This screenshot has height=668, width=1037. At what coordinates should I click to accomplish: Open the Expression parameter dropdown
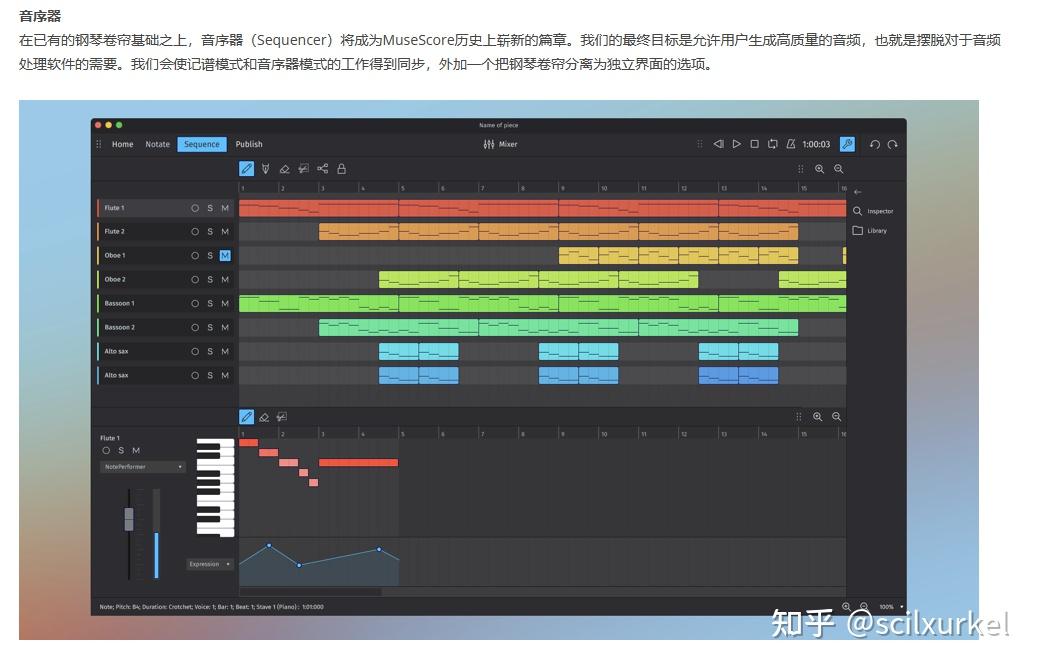click(209, 563)
